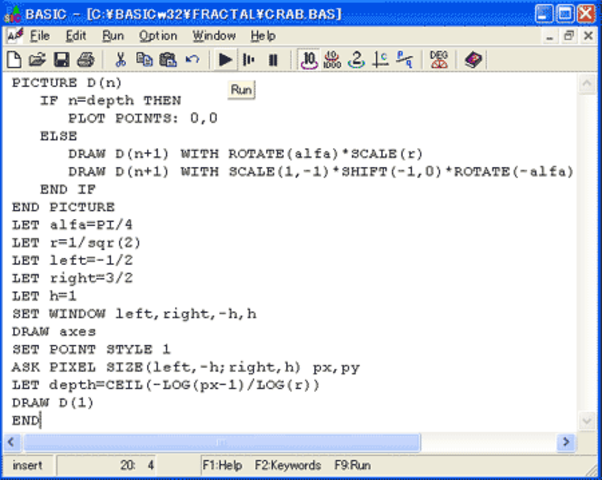Click F9:Run in the status bar

click(352, 465)
